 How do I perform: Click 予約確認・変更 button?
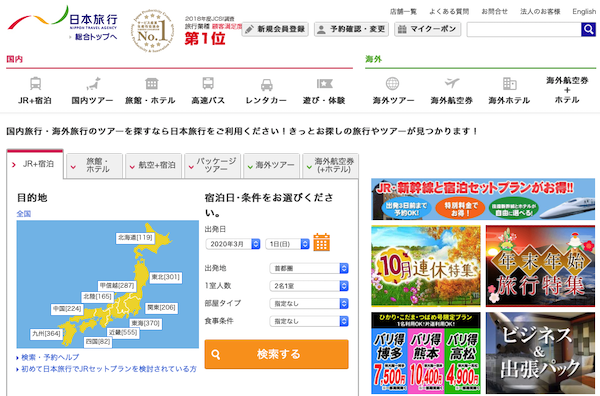pyautogui.click(x=351, y=29)
